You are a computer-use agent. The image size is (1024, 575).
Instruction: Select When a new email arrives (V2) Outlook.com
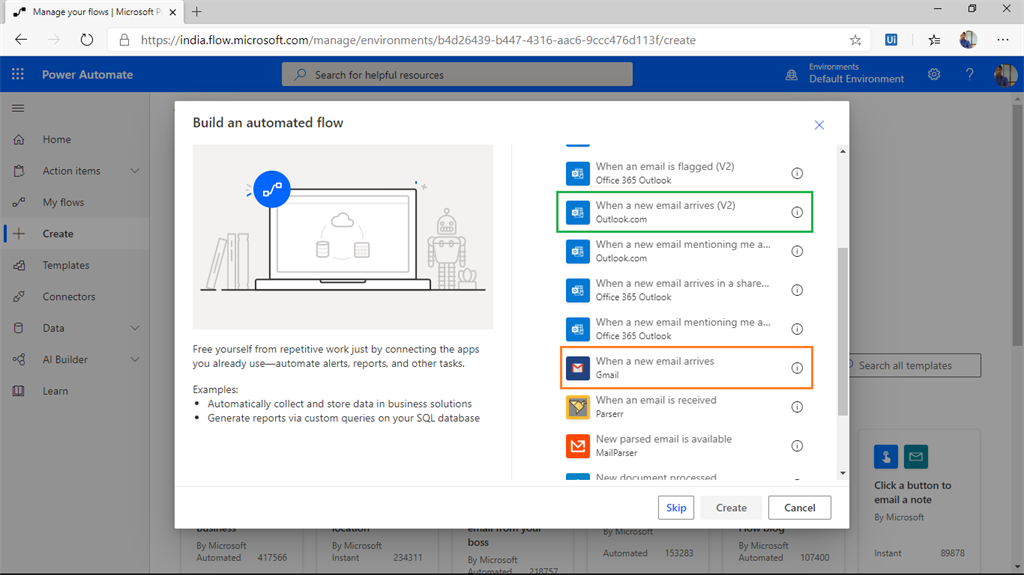[686, 212]
